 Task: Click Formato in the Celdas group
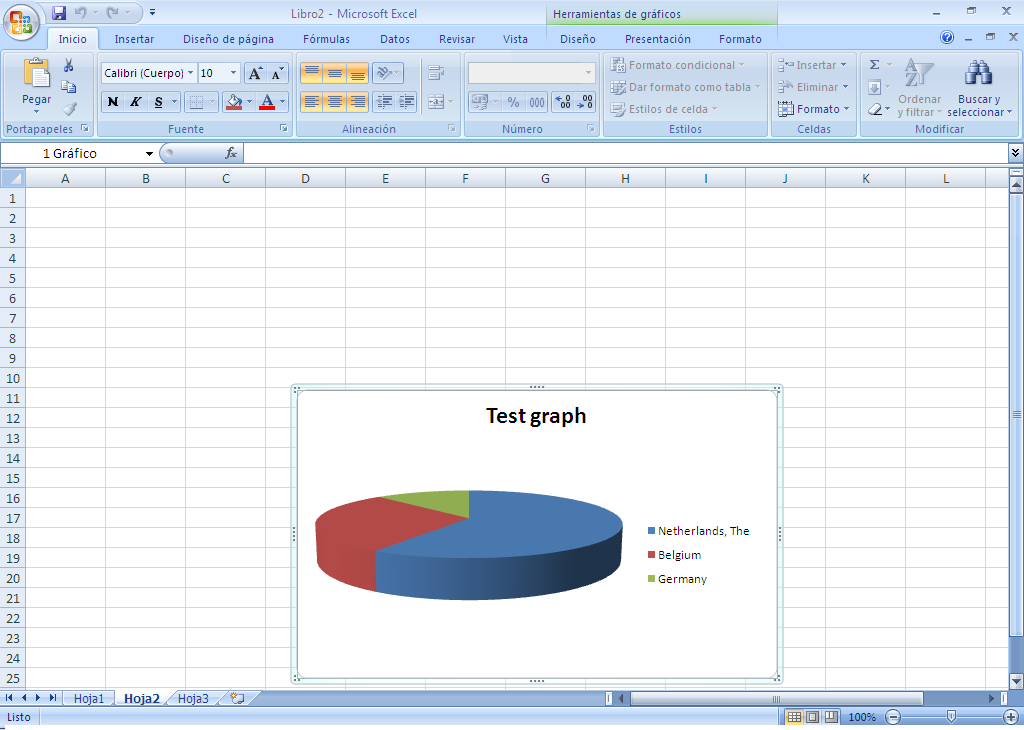click(x=812, y=108)
